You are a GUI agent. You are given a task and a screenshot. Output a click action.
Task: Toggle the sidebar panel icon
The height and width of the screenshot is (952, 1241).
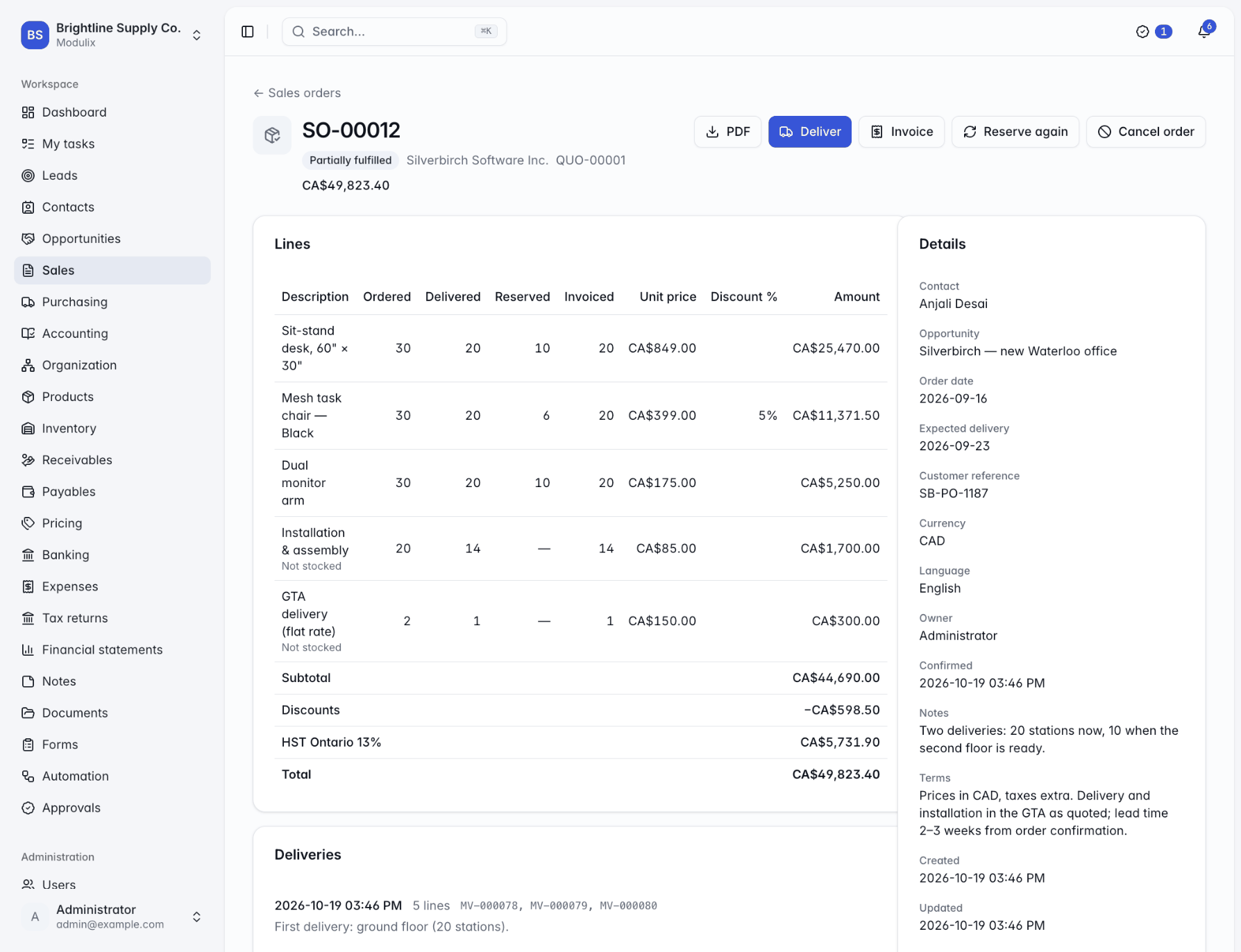click(248, 32)
